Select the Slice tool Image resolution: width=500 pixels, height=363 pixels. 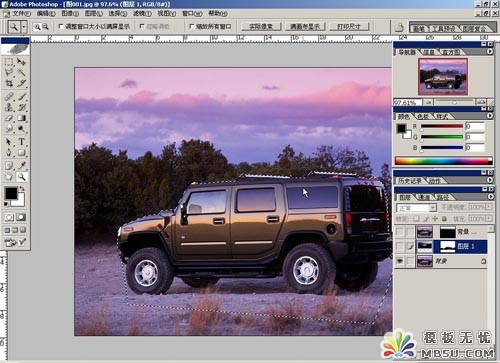[x=22, y=83]
